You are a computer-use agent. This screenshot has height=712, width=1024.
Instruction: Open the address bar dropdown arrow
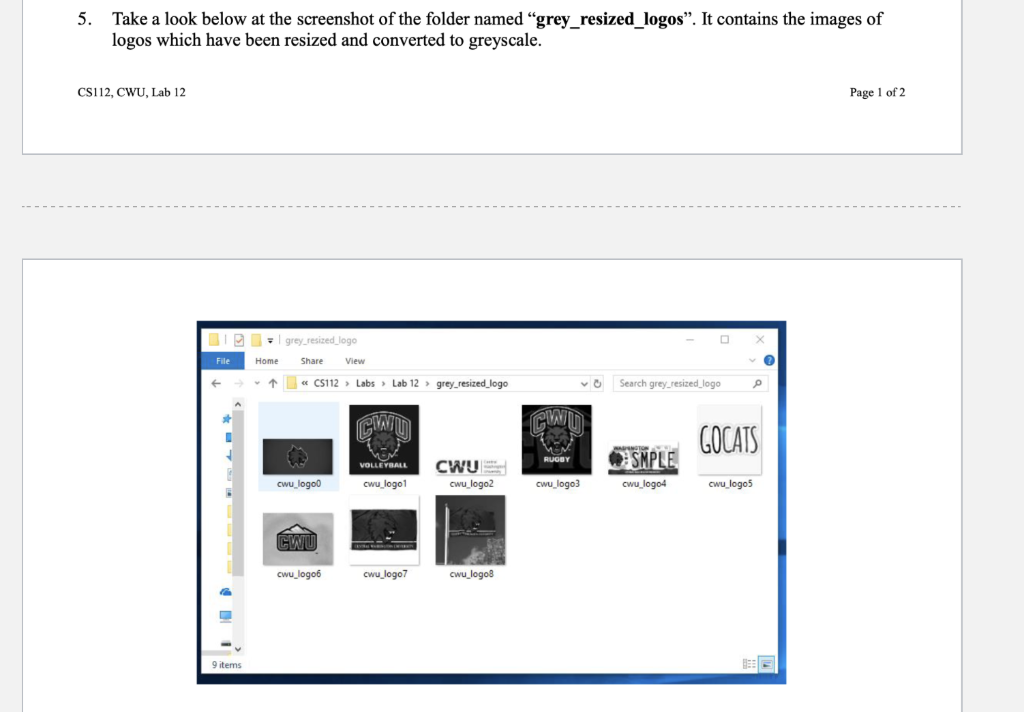(584, 384)
